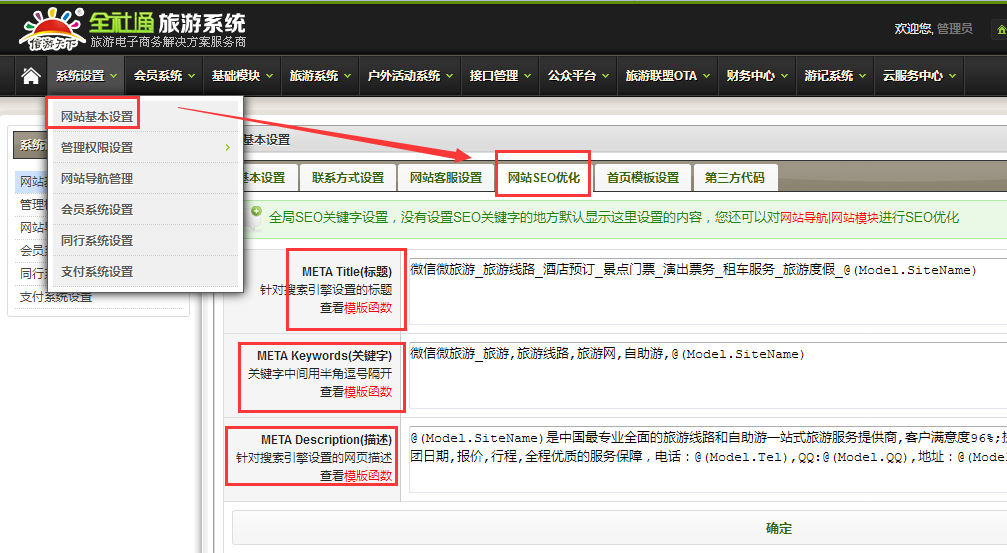Open the 联系方式设置 tab

click(348, 178)
